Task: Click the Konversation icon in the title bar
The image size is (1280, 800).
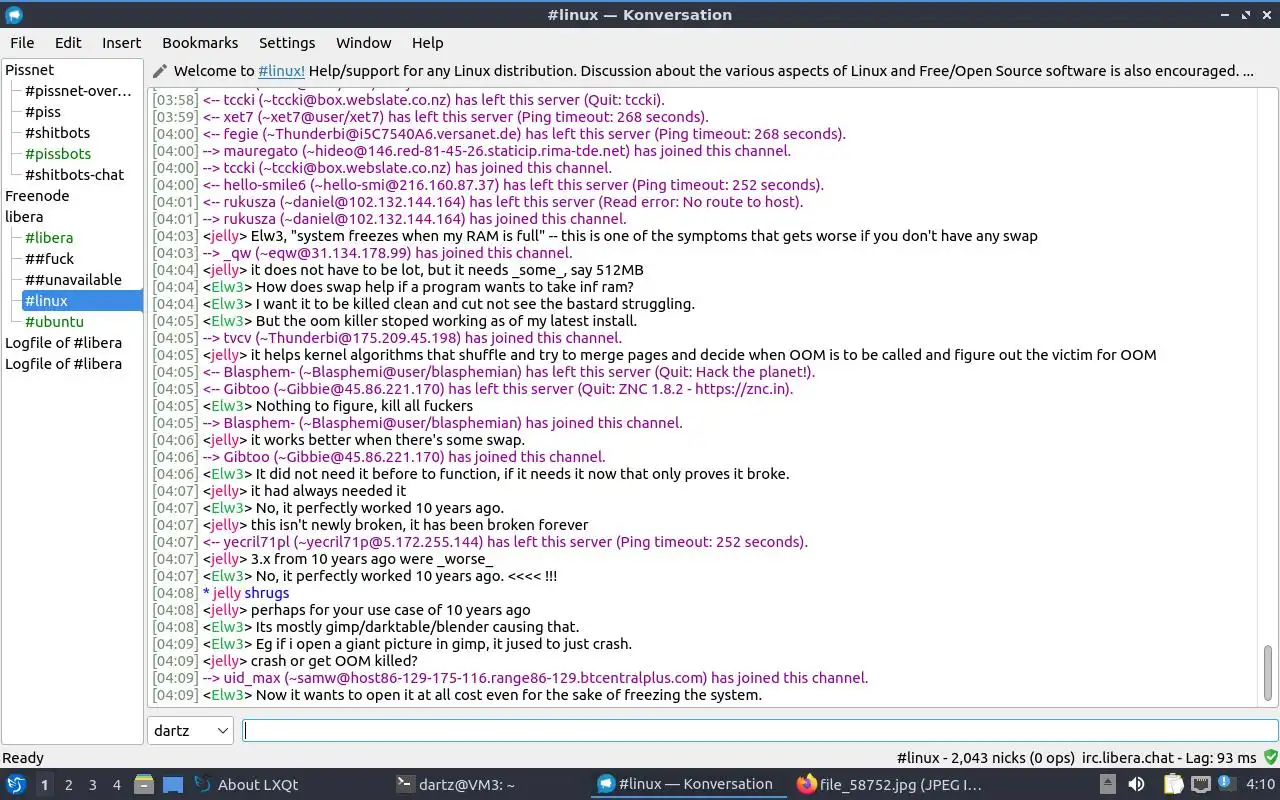Action: 14,14
